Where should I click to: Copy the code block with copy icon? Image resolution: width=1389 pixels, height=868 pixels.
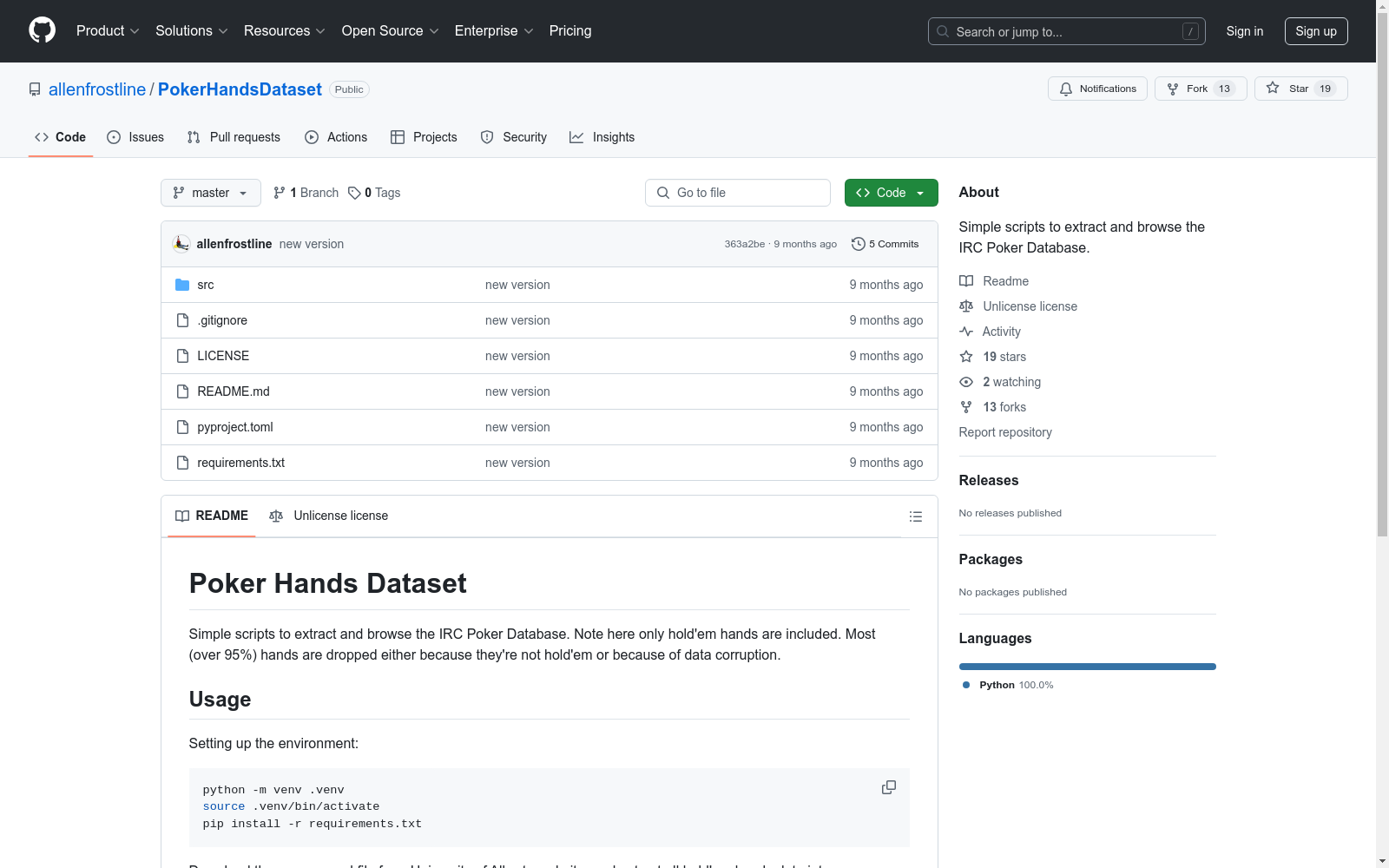coord(889,787)
